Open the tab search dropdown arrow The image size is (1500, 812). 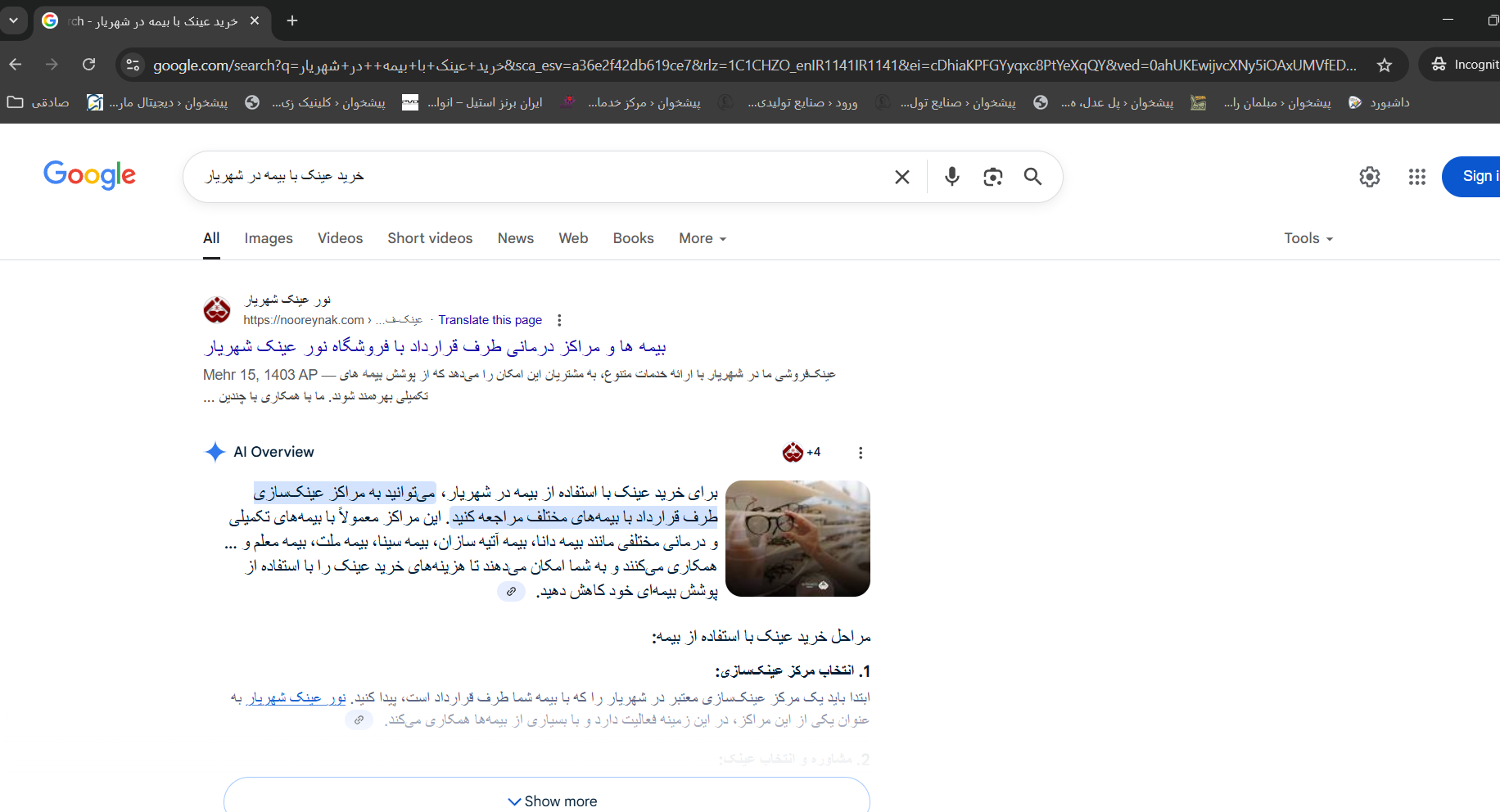coord(14,20)
